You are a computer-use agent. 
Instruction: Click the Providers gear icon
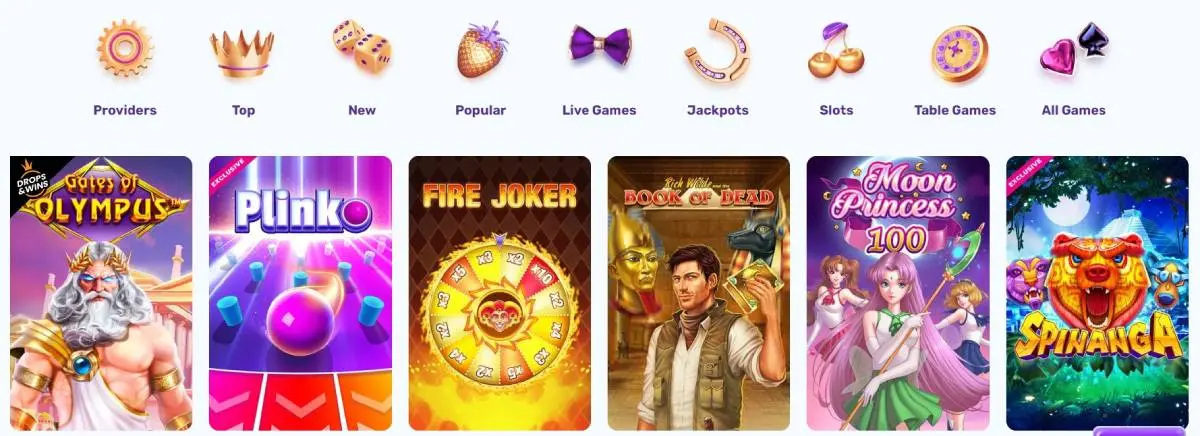pyautogui.click(x=124, y=48)
